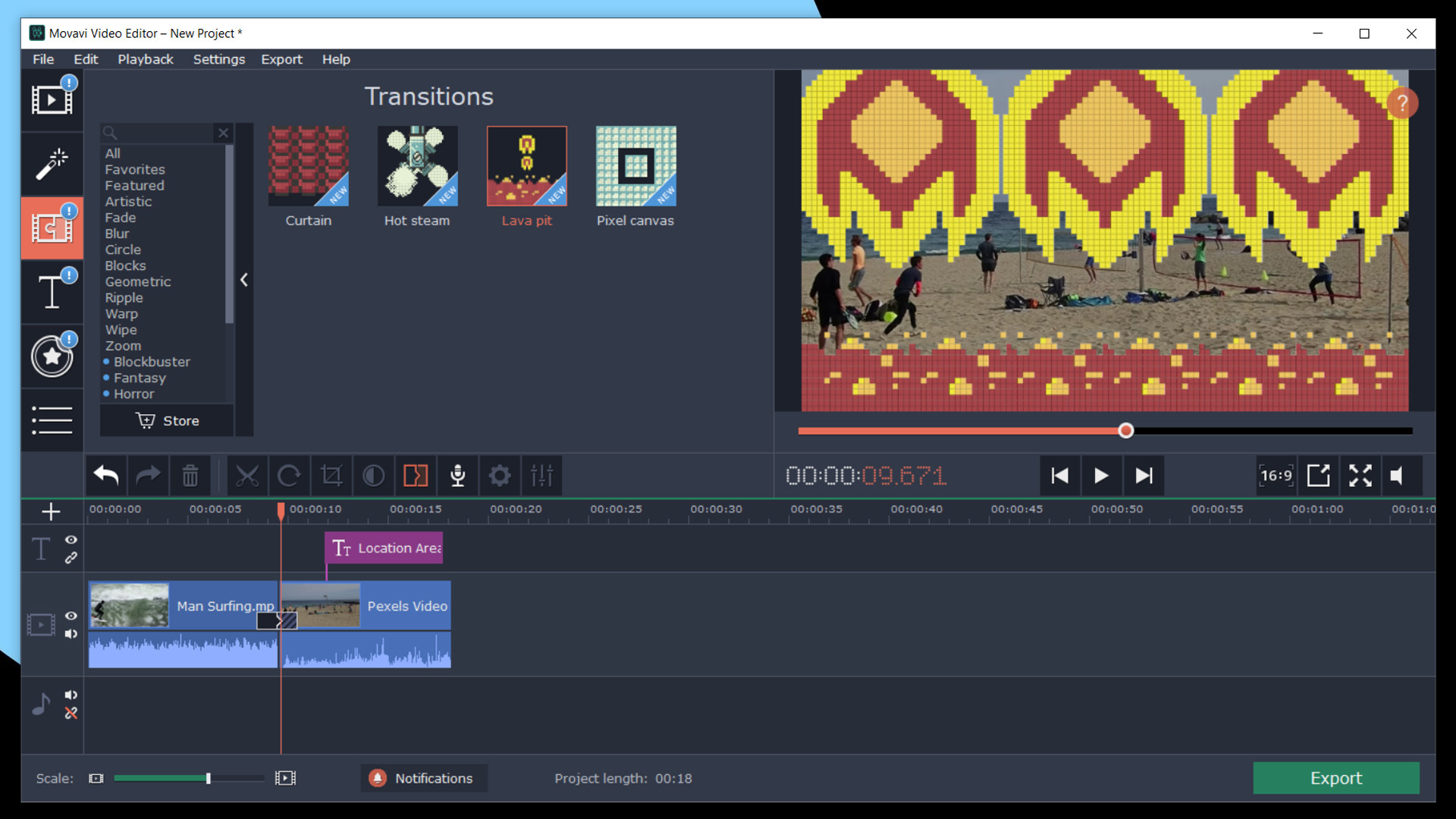Click the audio equalizer sliders icon
Image resolution: width=1456 pixels, height=819 pixels.
pos(543,476)
